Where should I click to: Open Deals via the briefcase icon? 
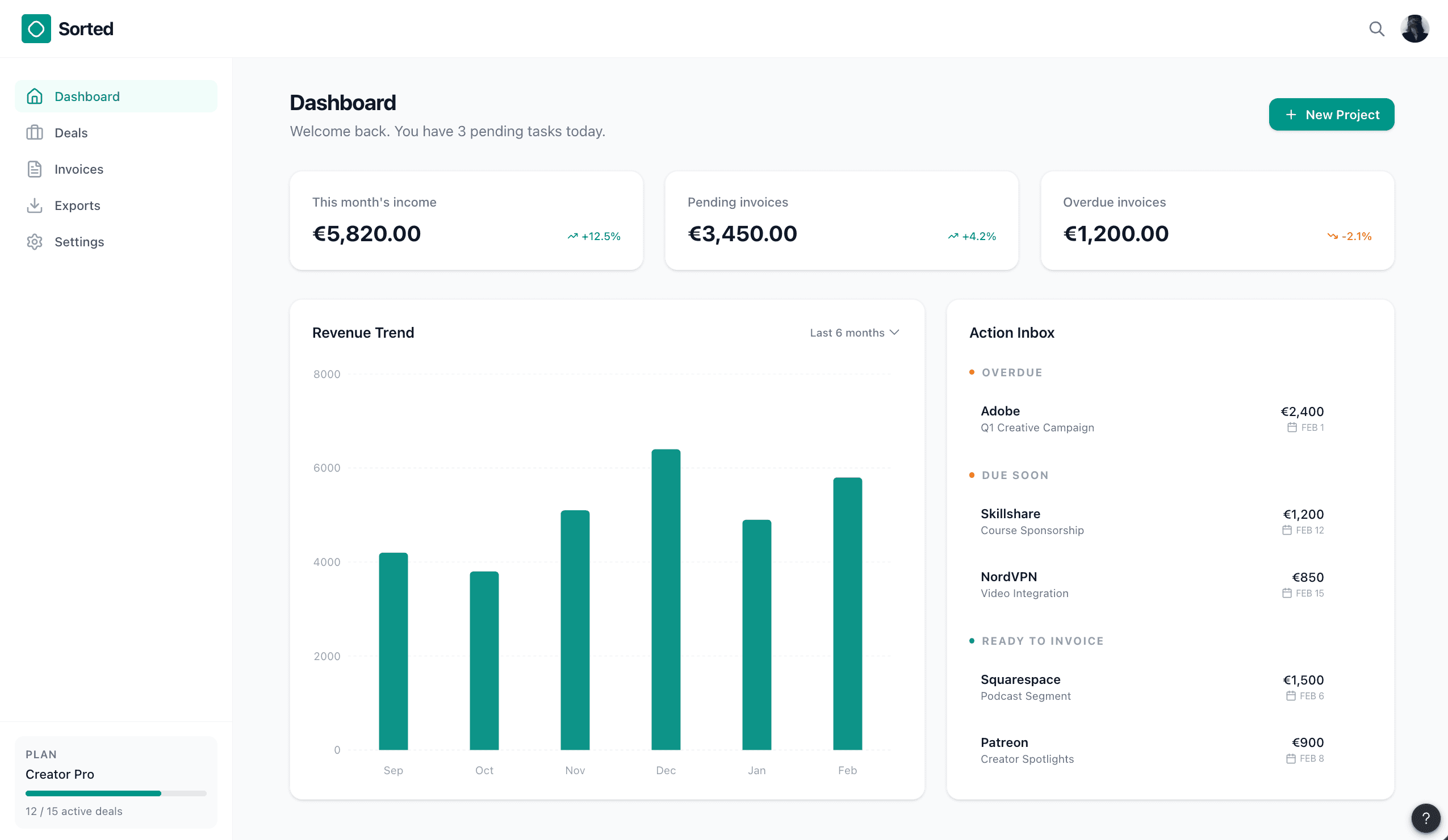coord(35,133)
